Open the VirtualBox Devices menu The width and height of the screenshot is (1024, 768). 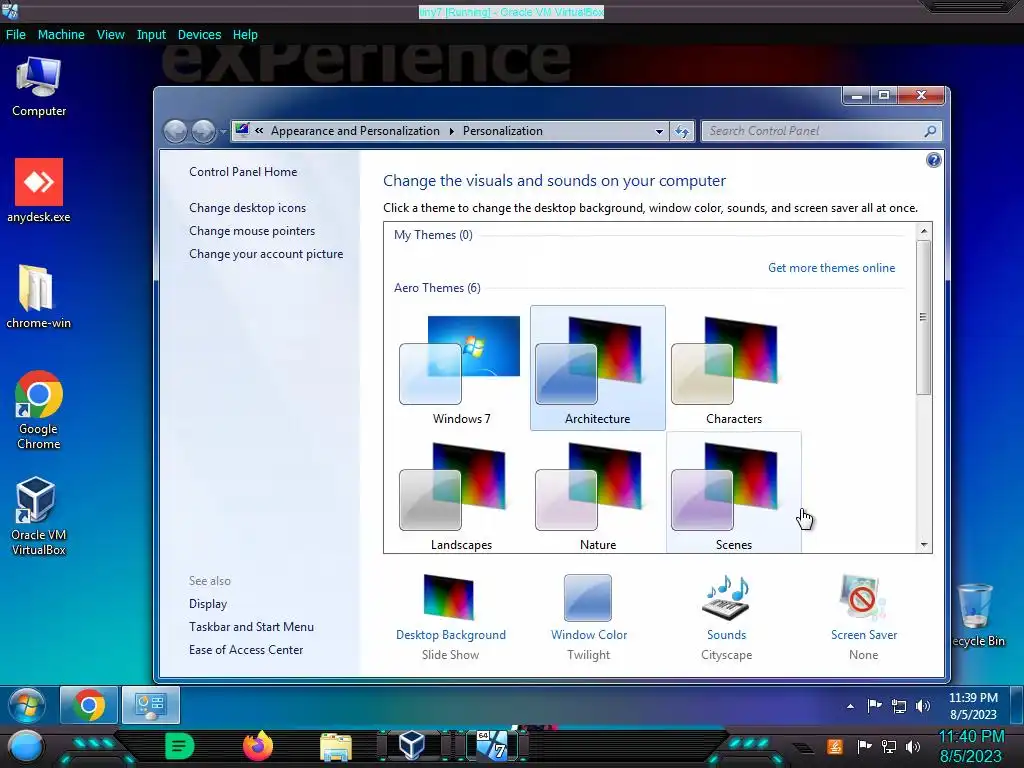(199, 35)
